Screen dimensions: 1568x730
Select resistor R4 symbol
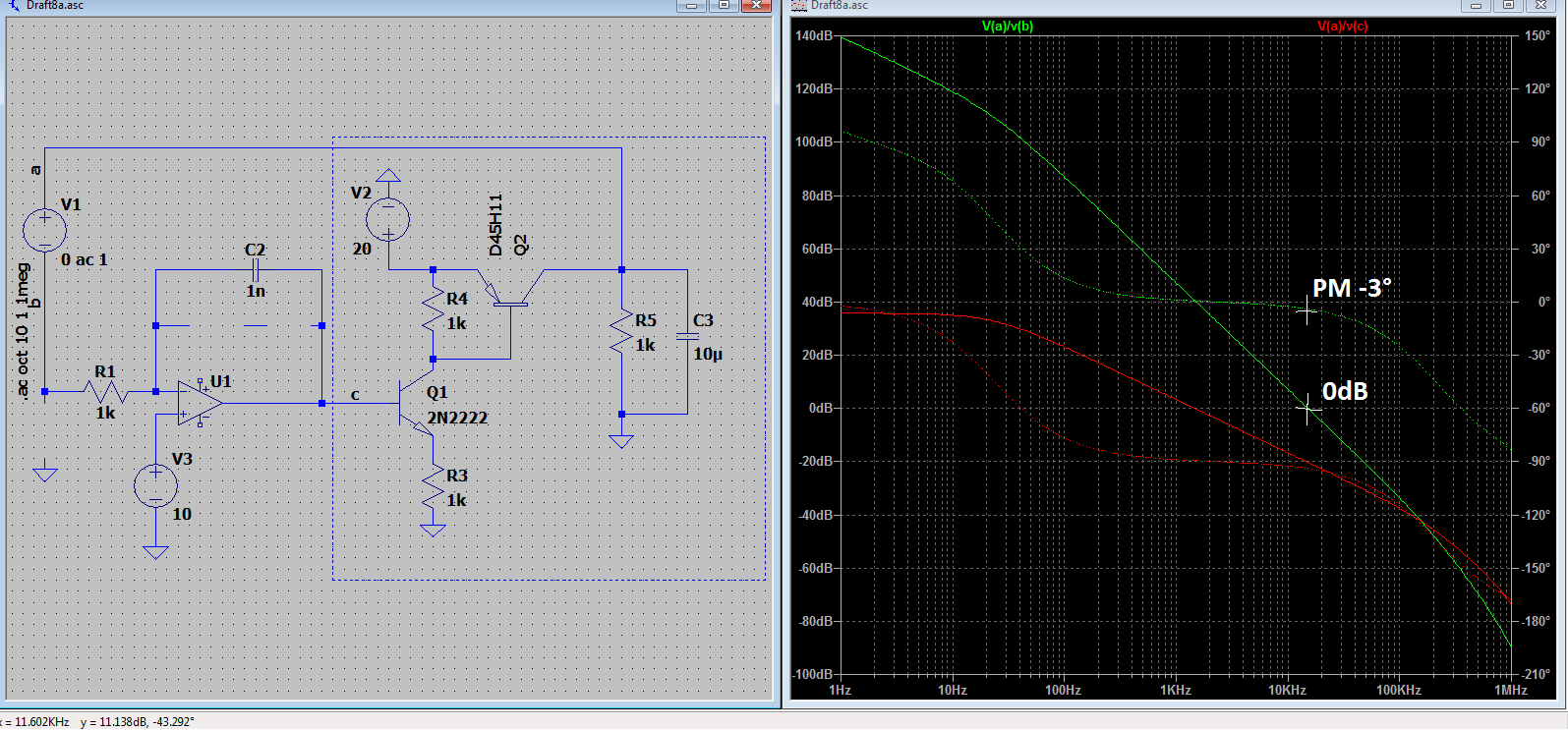click(x=433, y=309)
